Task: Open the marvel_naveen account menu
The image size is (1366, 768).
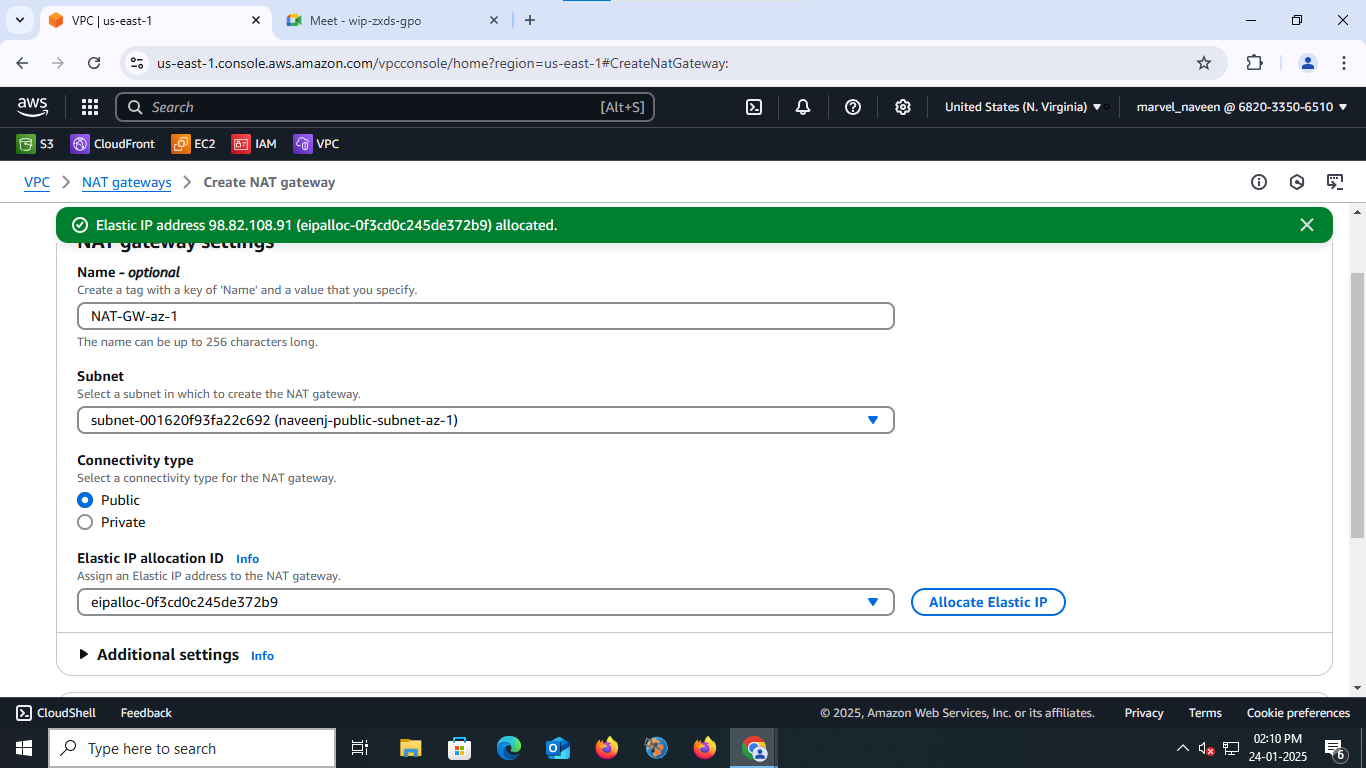Action: click(1242, 107)
